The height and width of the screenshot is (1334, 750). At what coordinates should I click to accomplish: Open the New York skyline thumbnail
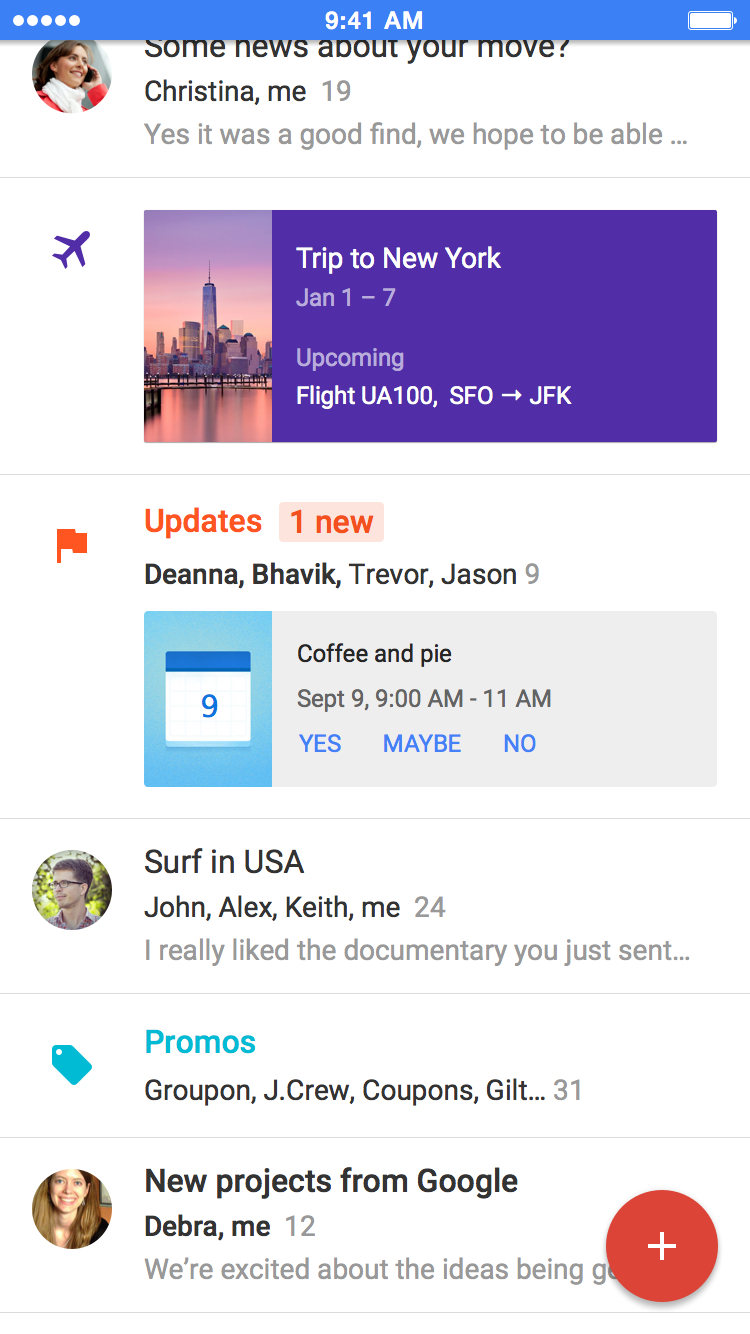coord(208,326)
